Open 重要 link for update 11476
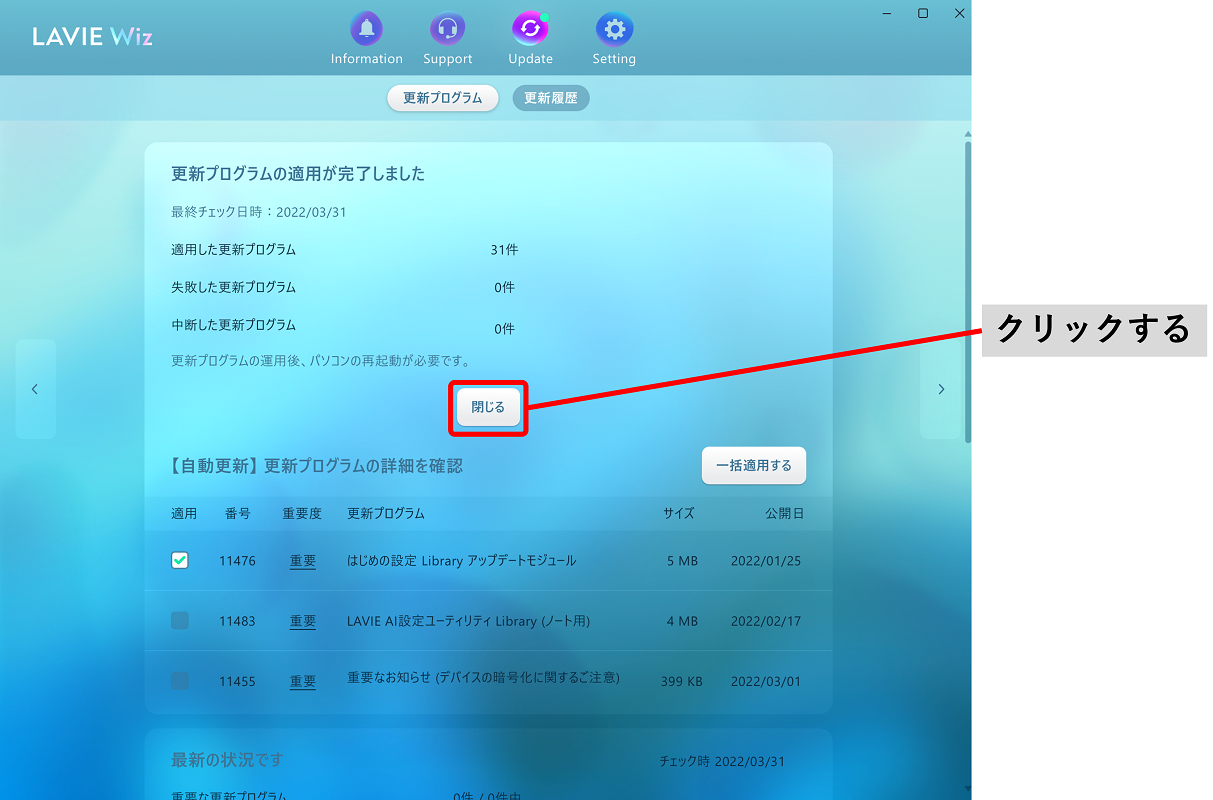 point(303,562)
